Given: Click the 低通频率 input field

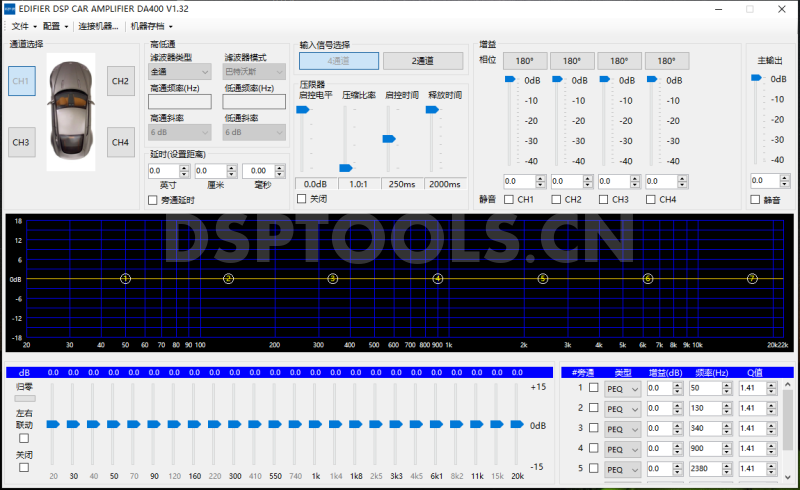Looking at the screenshot, I should pyautogui.click(x=254, y=102).
